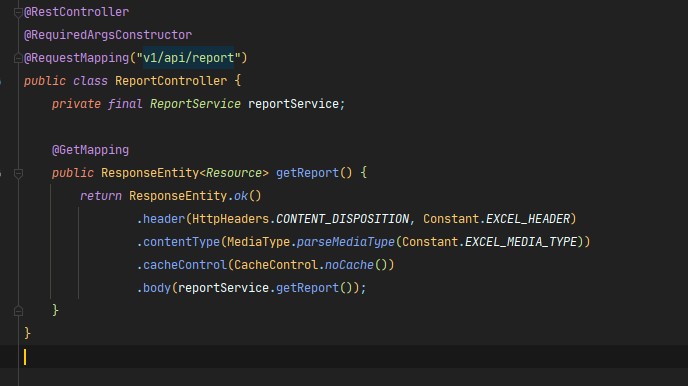
Task: Collapse the getReport method fold marker
Action: [x=18, y=173]
